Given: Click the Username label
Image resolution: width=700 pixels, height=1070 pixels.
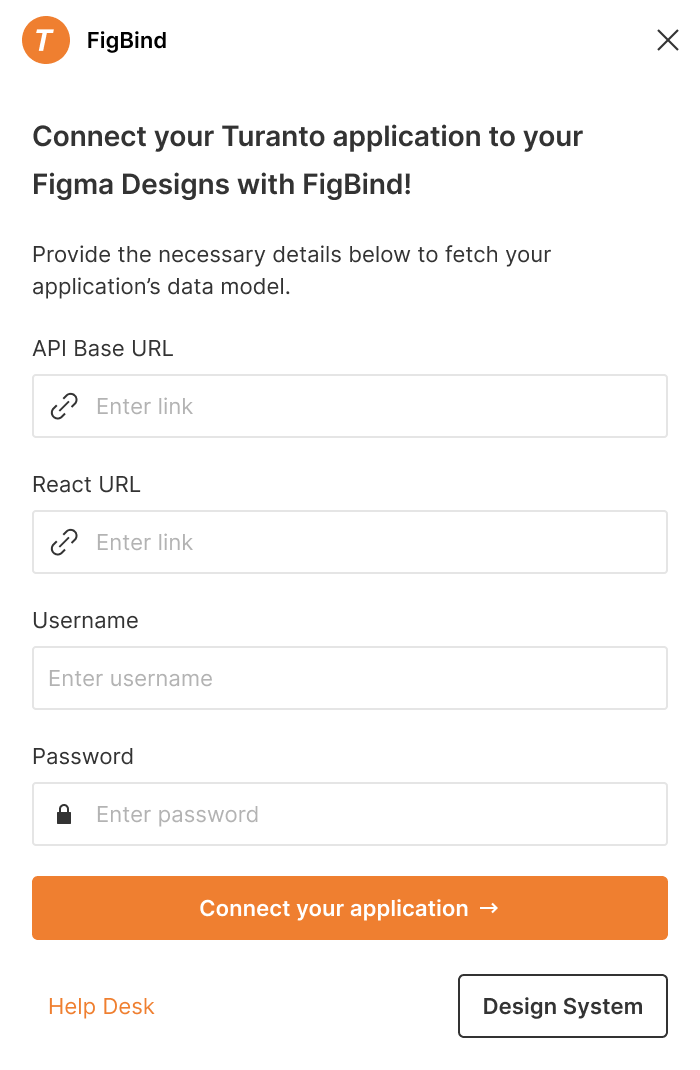Looking at the screenshot, I should (85, 620).
